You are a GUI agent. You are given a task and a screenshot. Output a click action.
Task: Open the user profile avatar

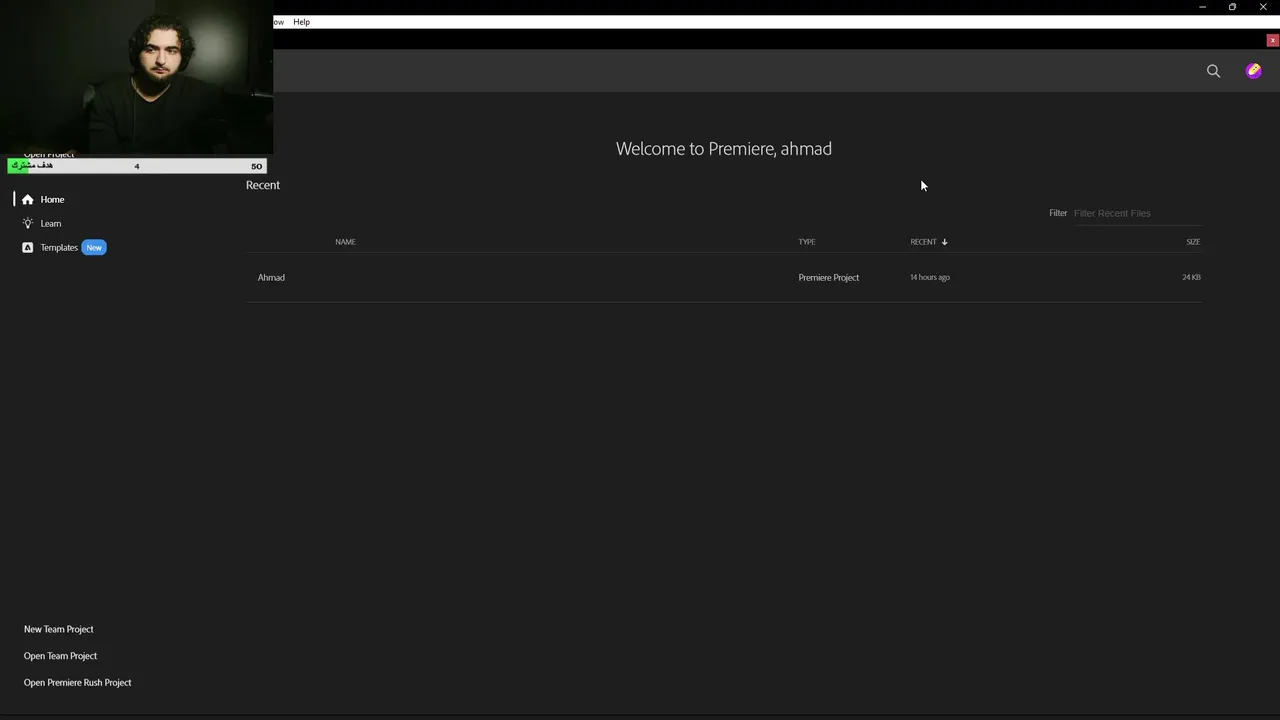click(1253, 71)
